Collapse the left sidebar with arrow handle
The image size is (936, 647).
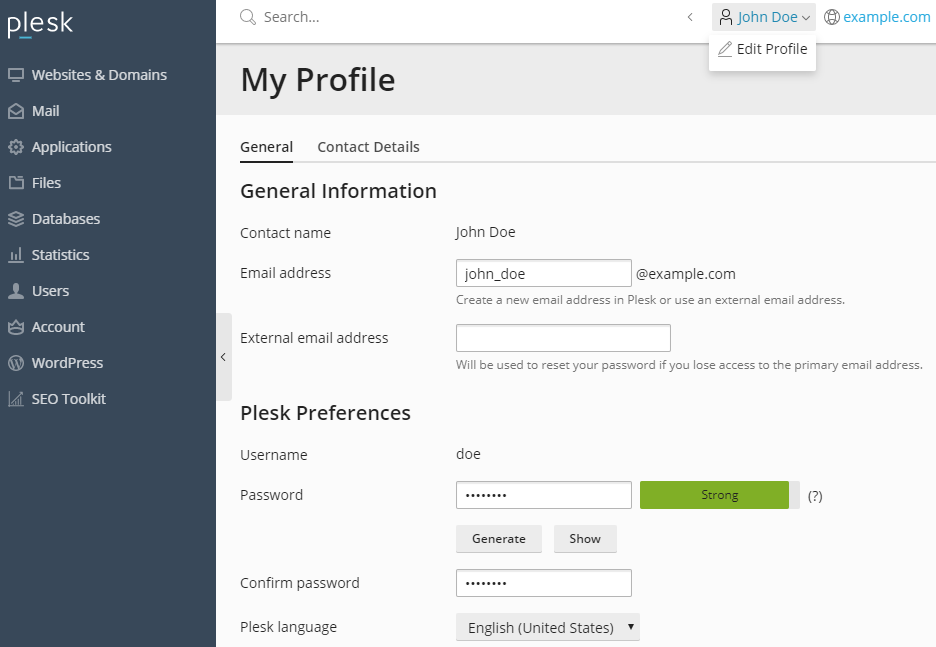[x=223, y=357]
